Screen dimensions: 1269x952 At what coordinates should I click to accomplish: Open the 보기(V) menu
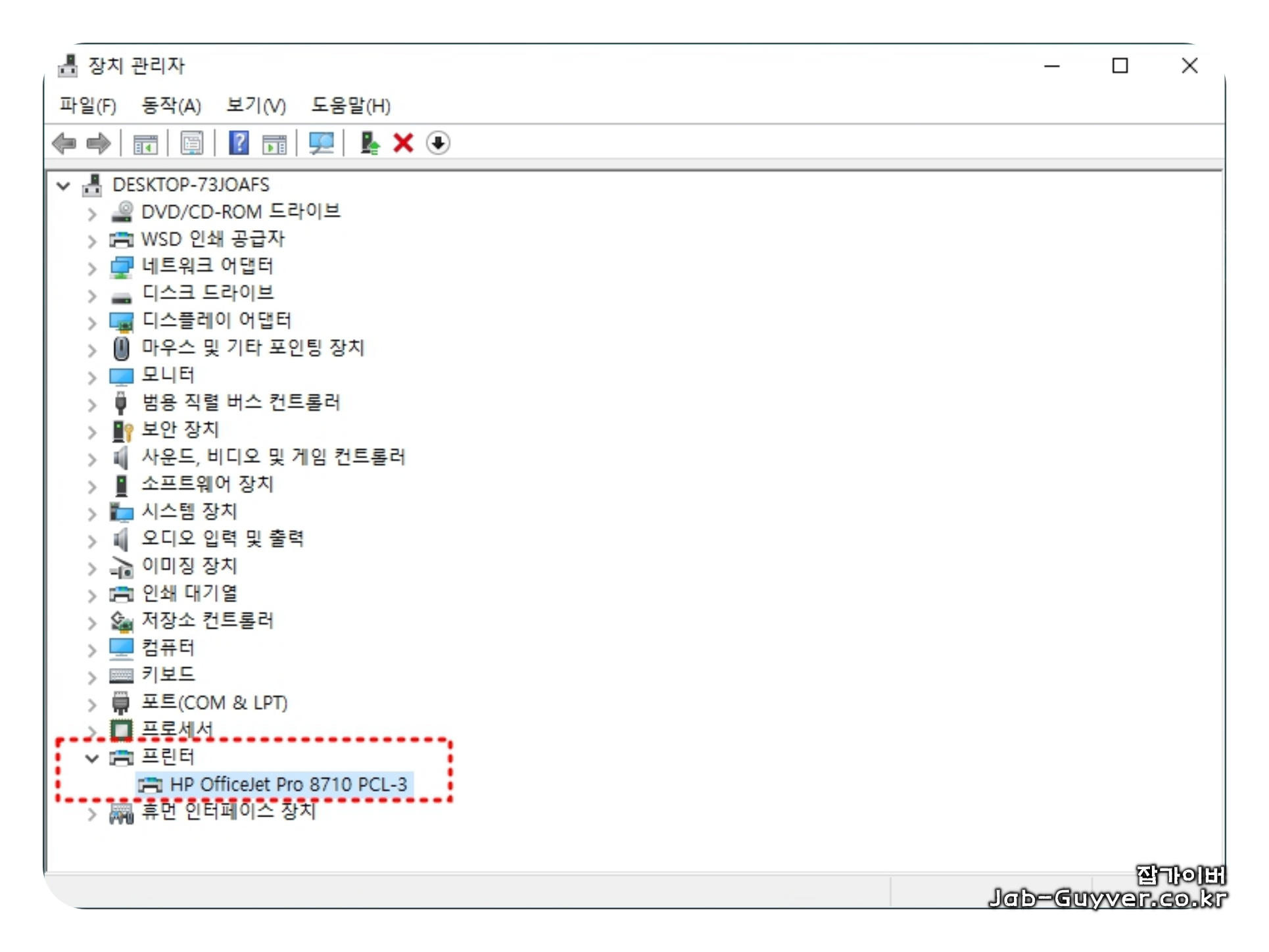(256, 105)
